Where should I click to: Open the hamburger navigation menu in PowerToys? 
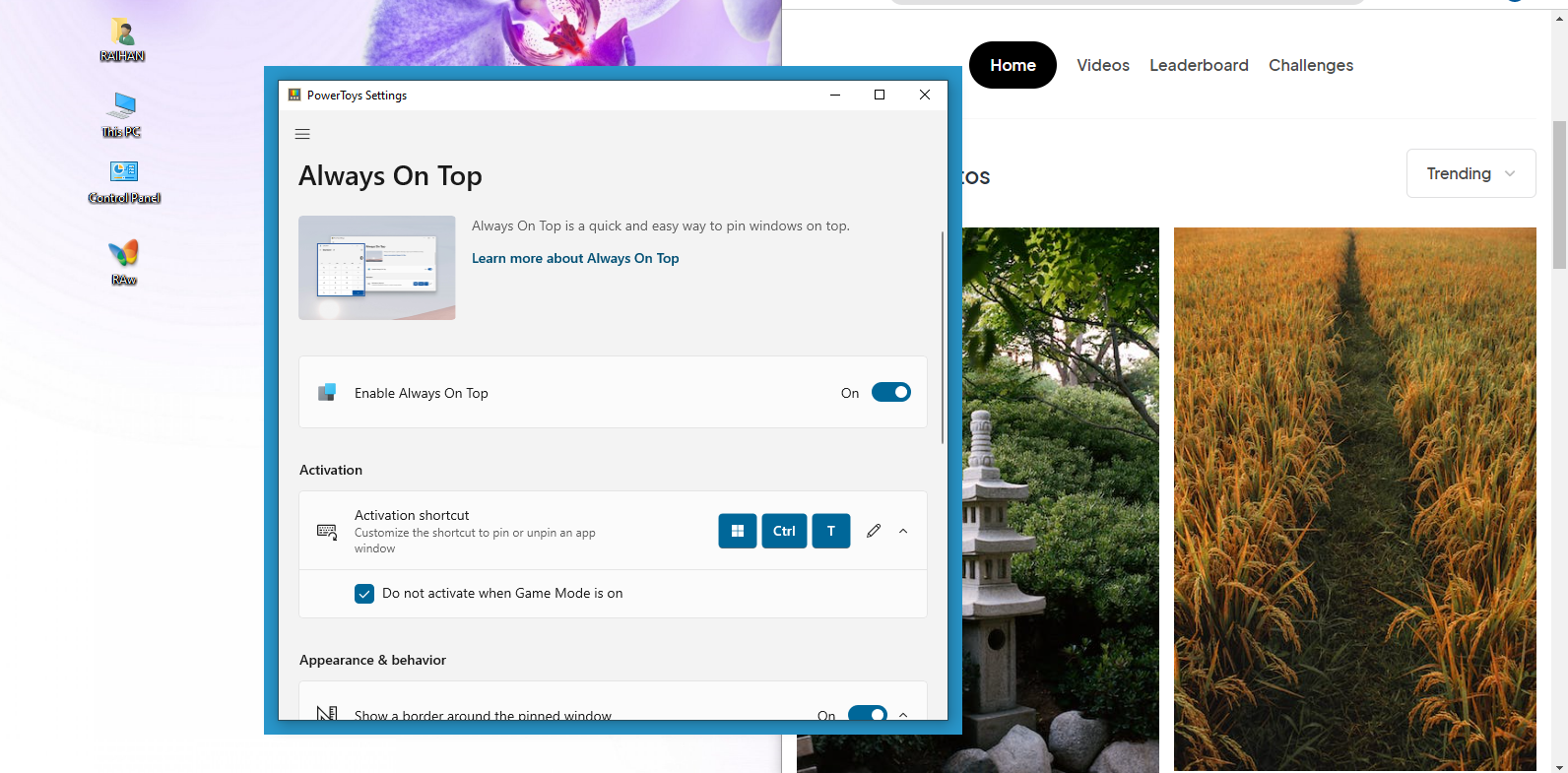302,134
